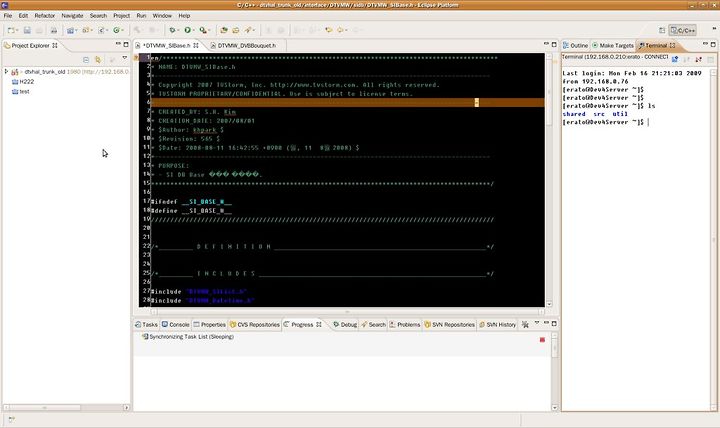Click the Save toolbar icon

[x=27, y=30]
